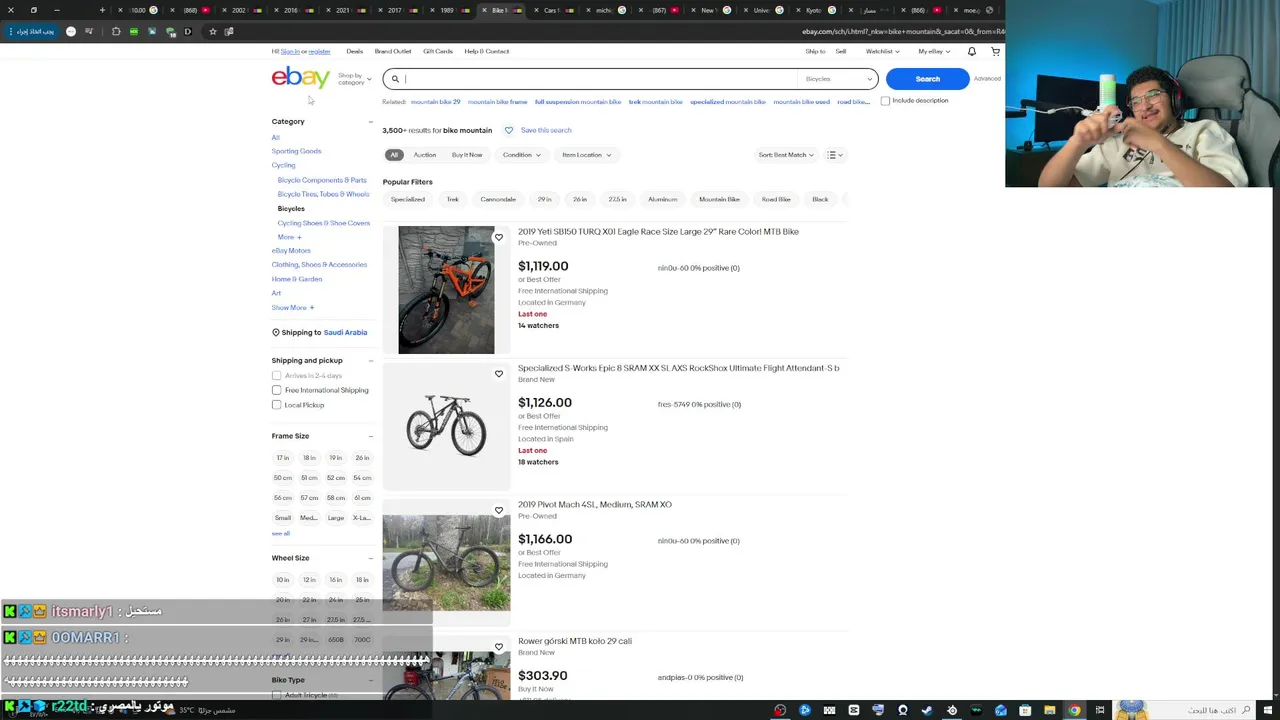The image size is (1280, 720).
Task: Select the 54 cm frame size option
Action: tap(362, 478)
